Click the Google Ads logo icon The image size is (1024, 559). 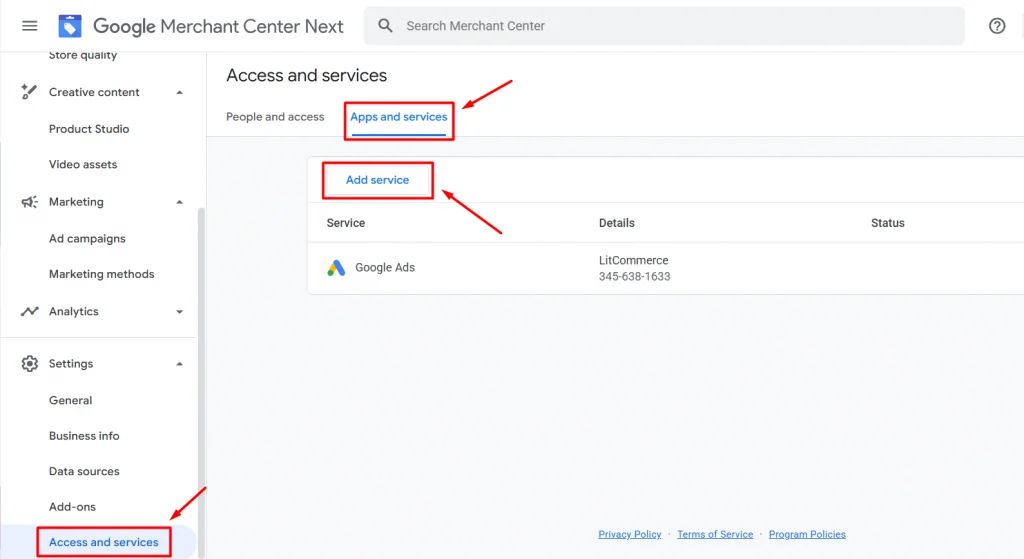pos(336,268)
